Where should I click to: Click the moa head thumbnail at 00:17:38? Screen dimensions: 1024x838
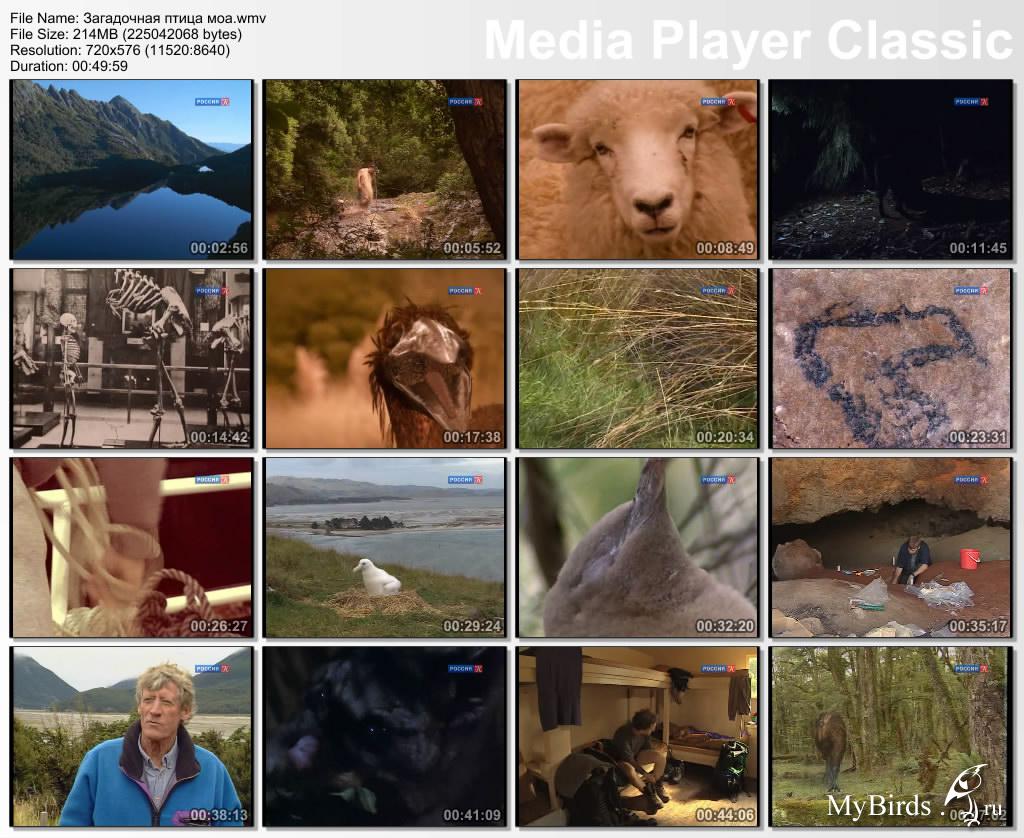click(384, 358)
